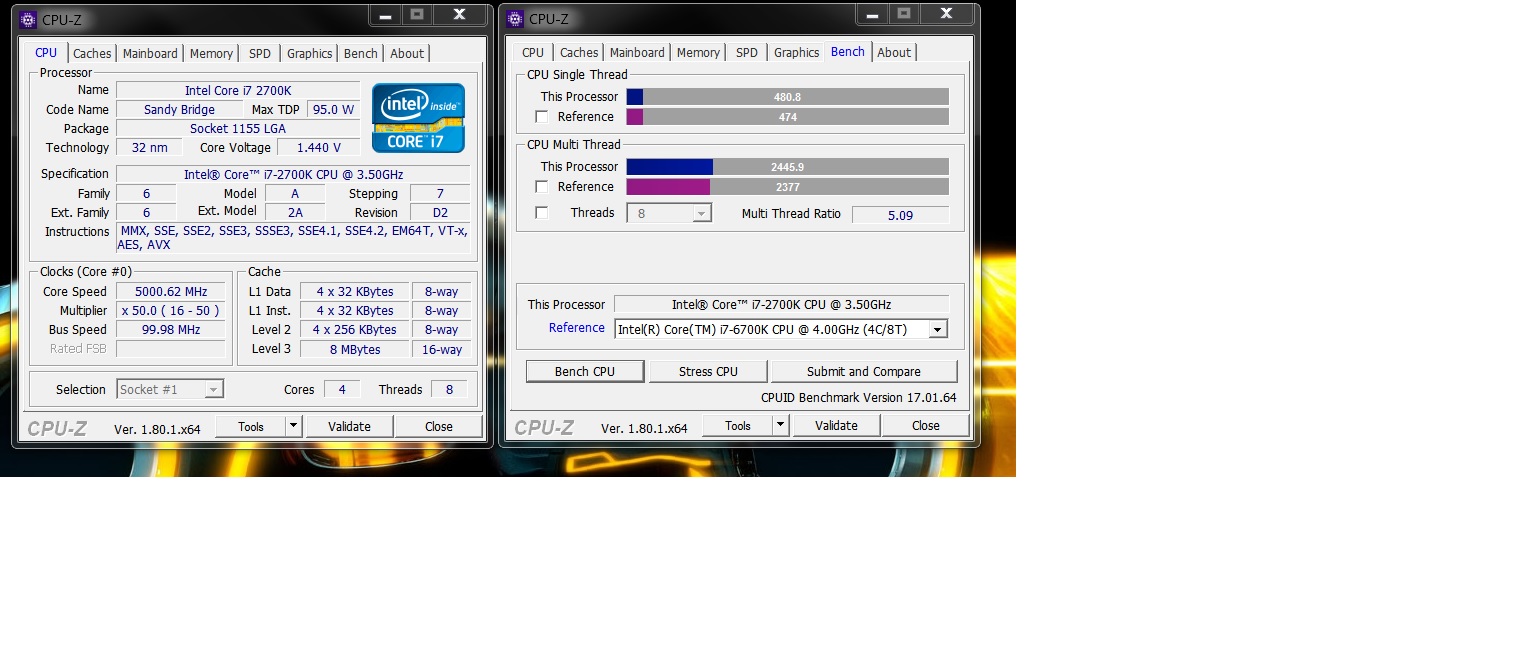This screenshot has width=1536, height=648.
Task: Open Mainboard tab in right window
Action: click(x=637, y=53)
